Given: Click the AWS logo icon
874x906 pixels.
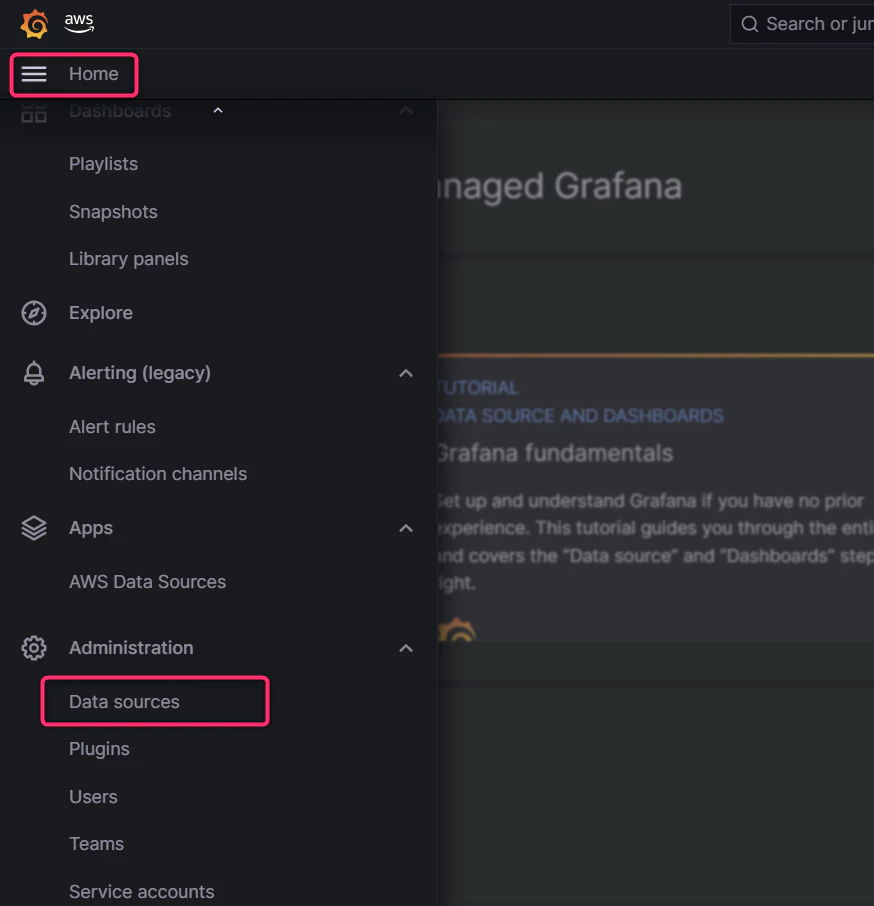Looking at the screenshot, I should 79,23.
